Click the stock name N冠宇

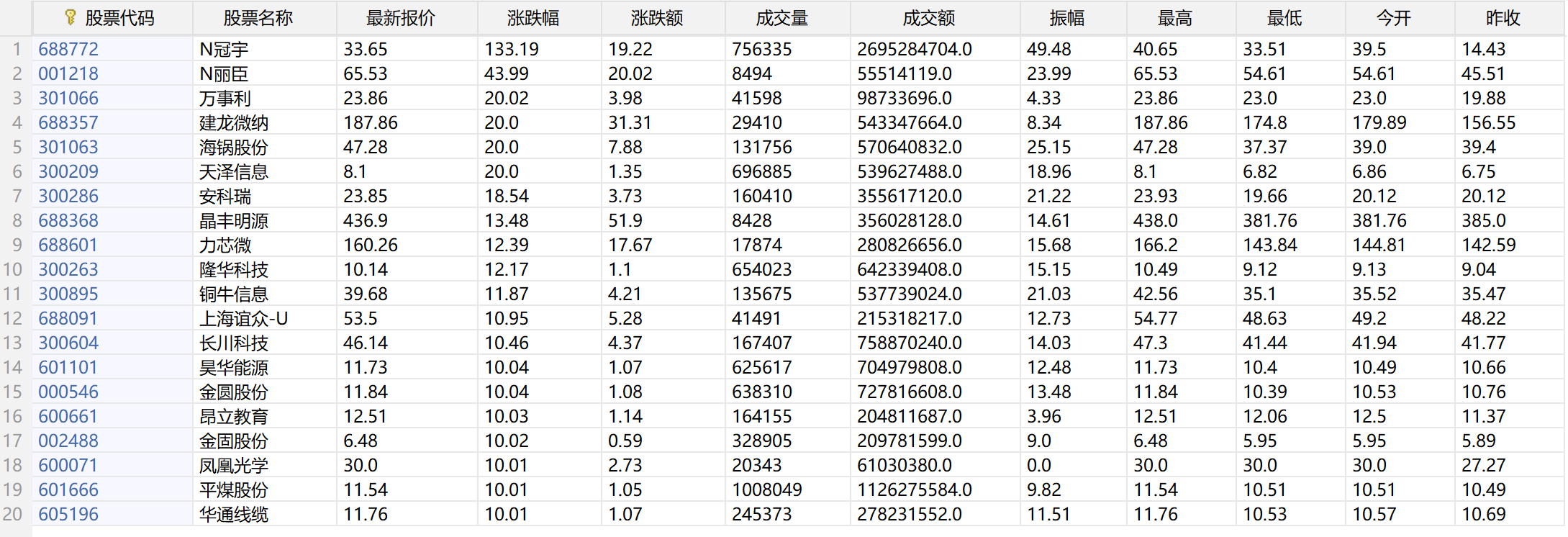tap(224, 49)
